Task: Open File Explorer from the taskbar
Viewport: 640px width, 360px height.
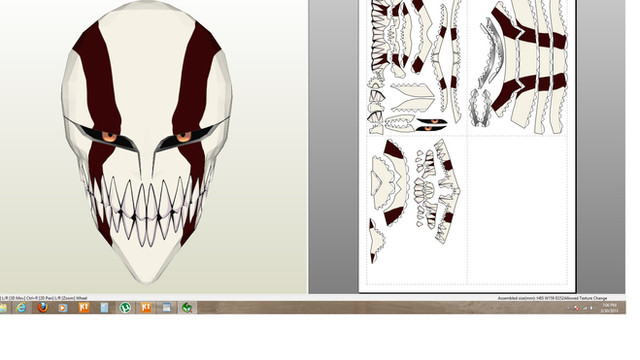Action: coord(3,308)
